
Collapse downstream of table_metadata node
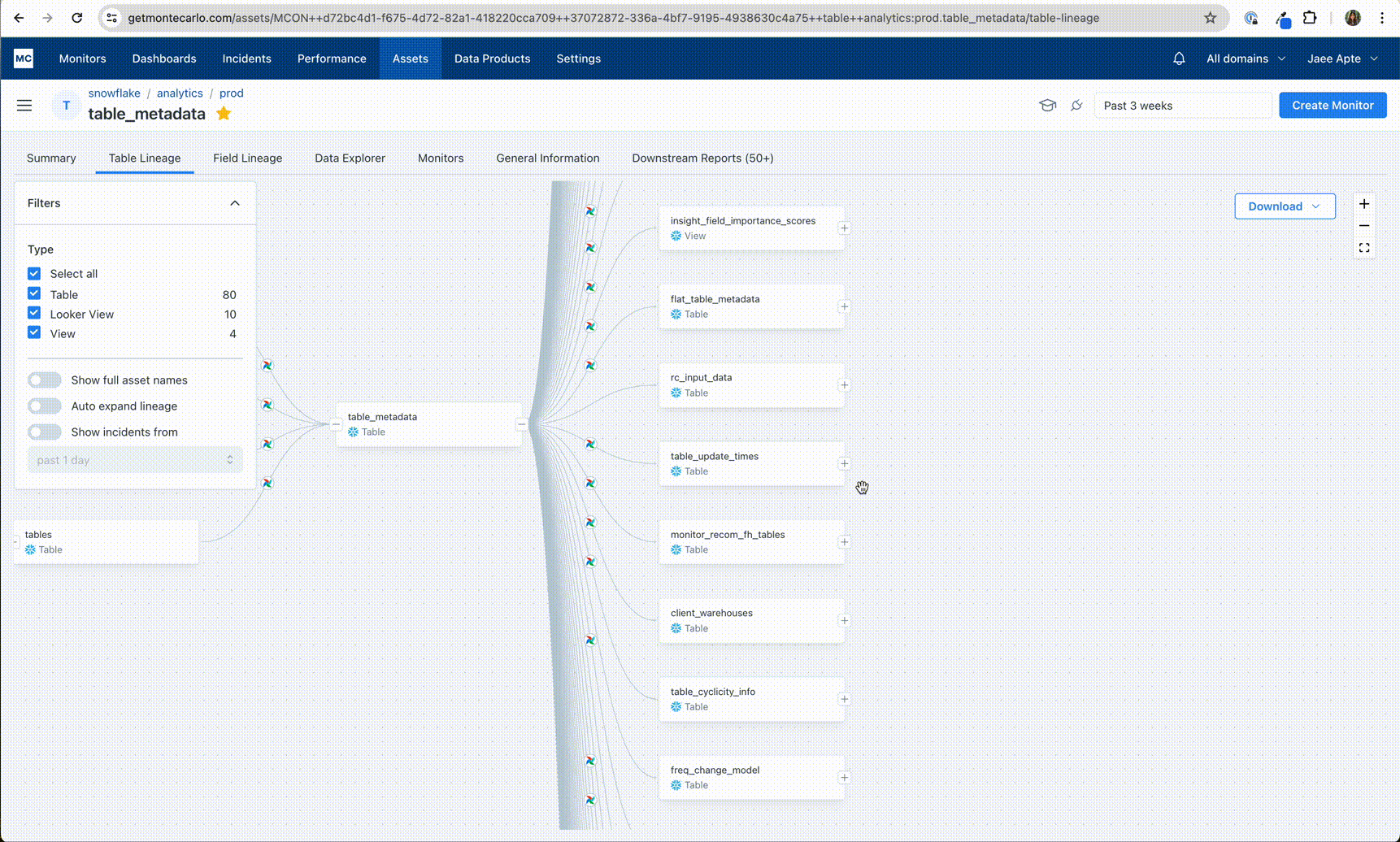[x=522, y=424]
